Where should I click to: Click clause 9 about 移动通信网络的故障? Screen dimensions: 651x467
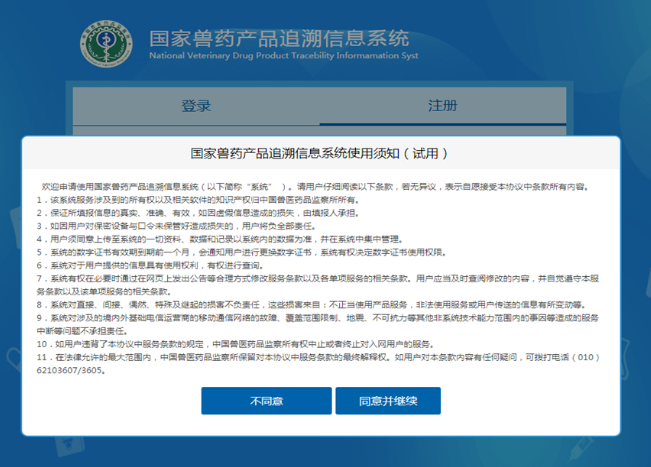pos(318,324)
